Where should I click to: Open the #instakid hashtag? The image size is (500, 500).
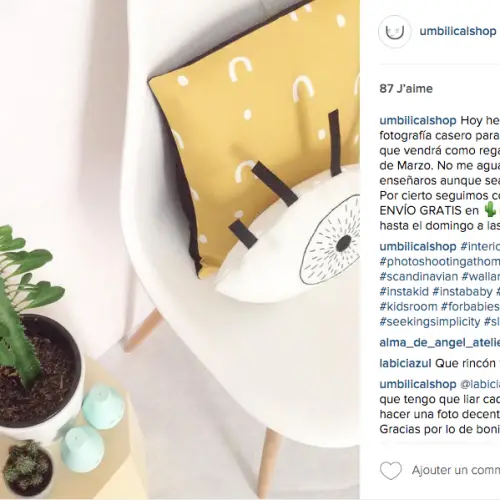pyautogui.click(x=404, y=291)
